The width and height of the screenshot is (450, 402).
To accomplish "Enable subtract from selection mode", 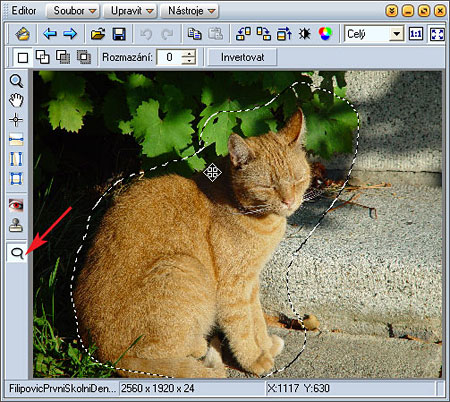I will pos(63,57).
